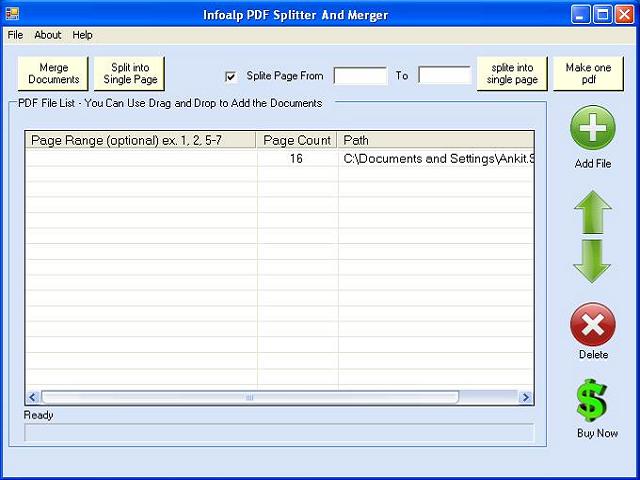
Task: Click the Splite Page From input field
Action: (x=360, y=76)
